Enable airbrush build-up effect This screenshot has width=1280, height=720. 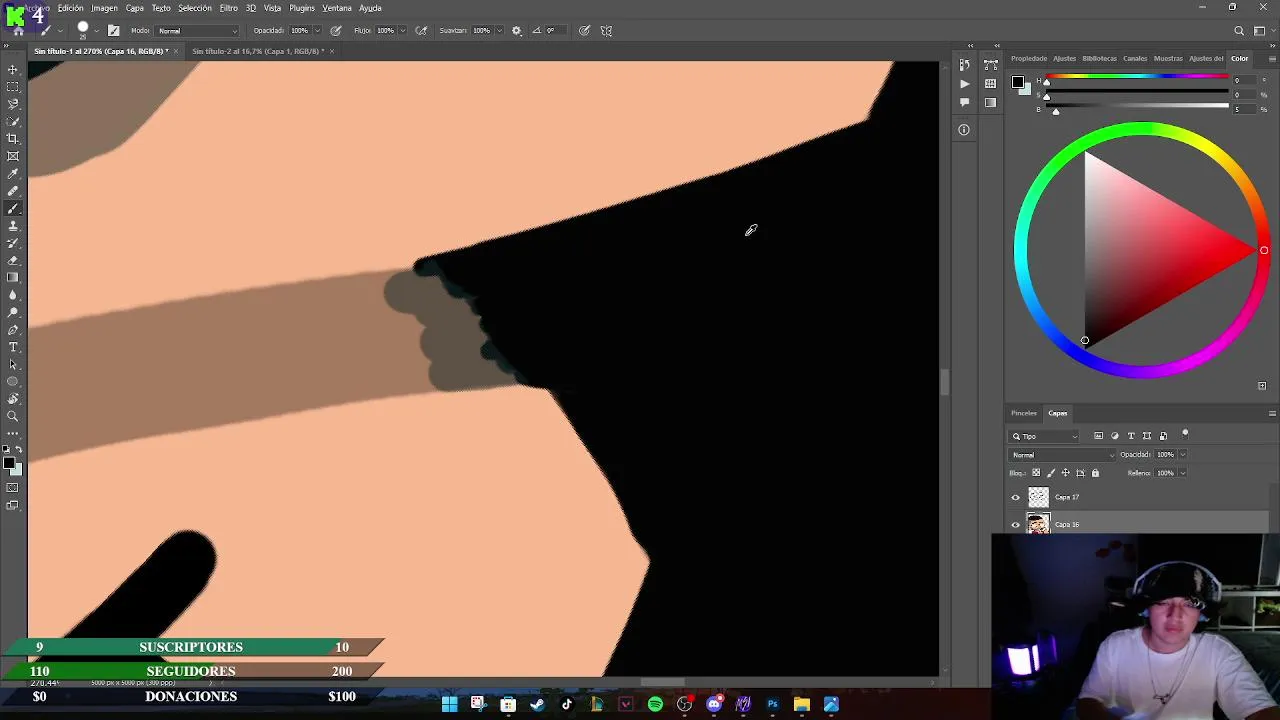(421, 31)
